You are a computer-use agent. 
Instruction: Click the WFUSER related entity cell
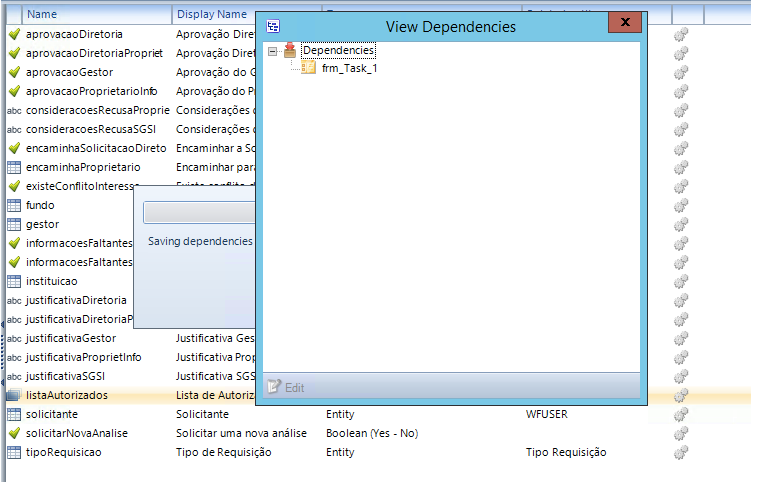click(x=547, y=414)
